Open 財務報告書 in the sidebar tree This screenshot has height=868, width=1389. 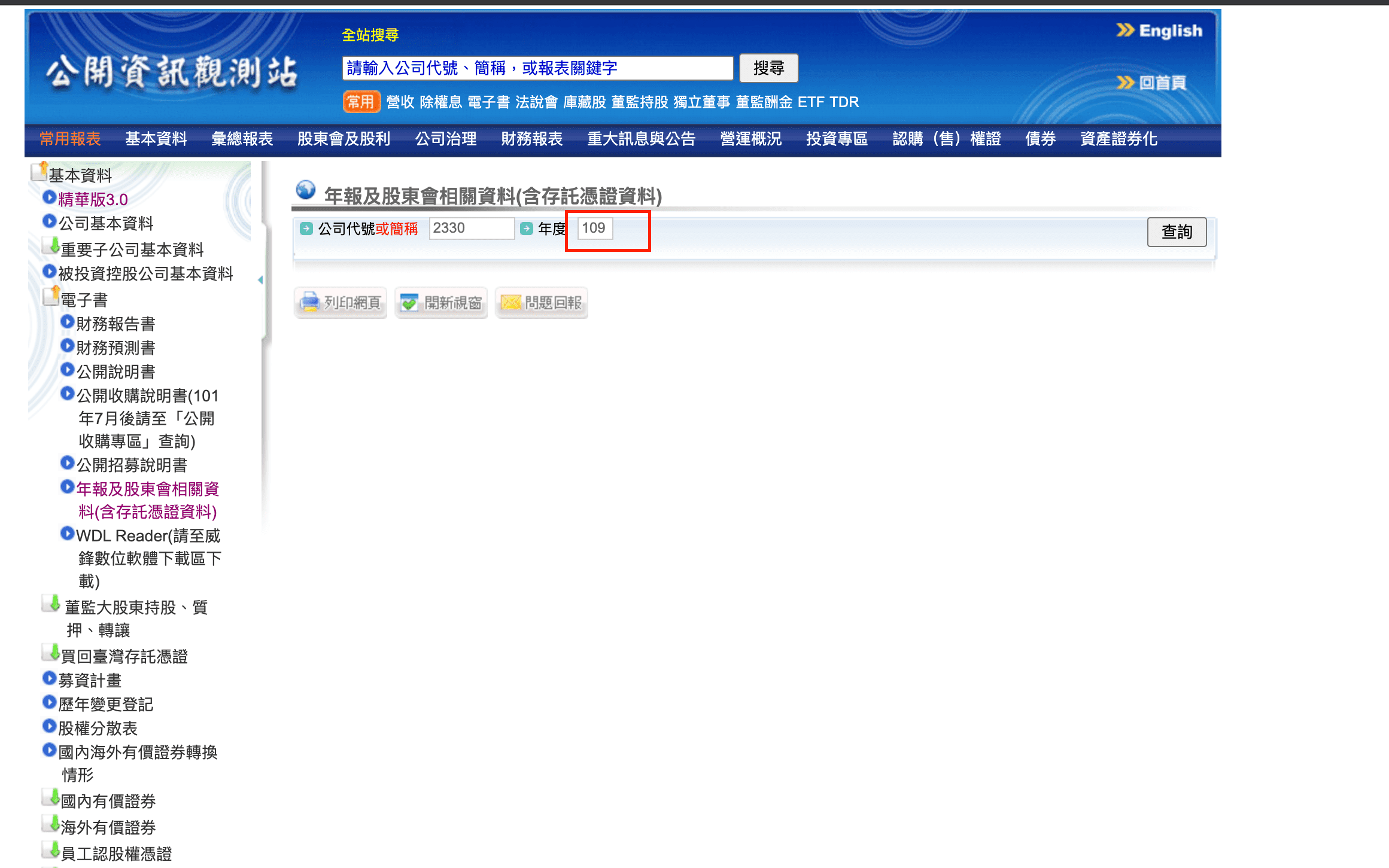click(116, 324)
